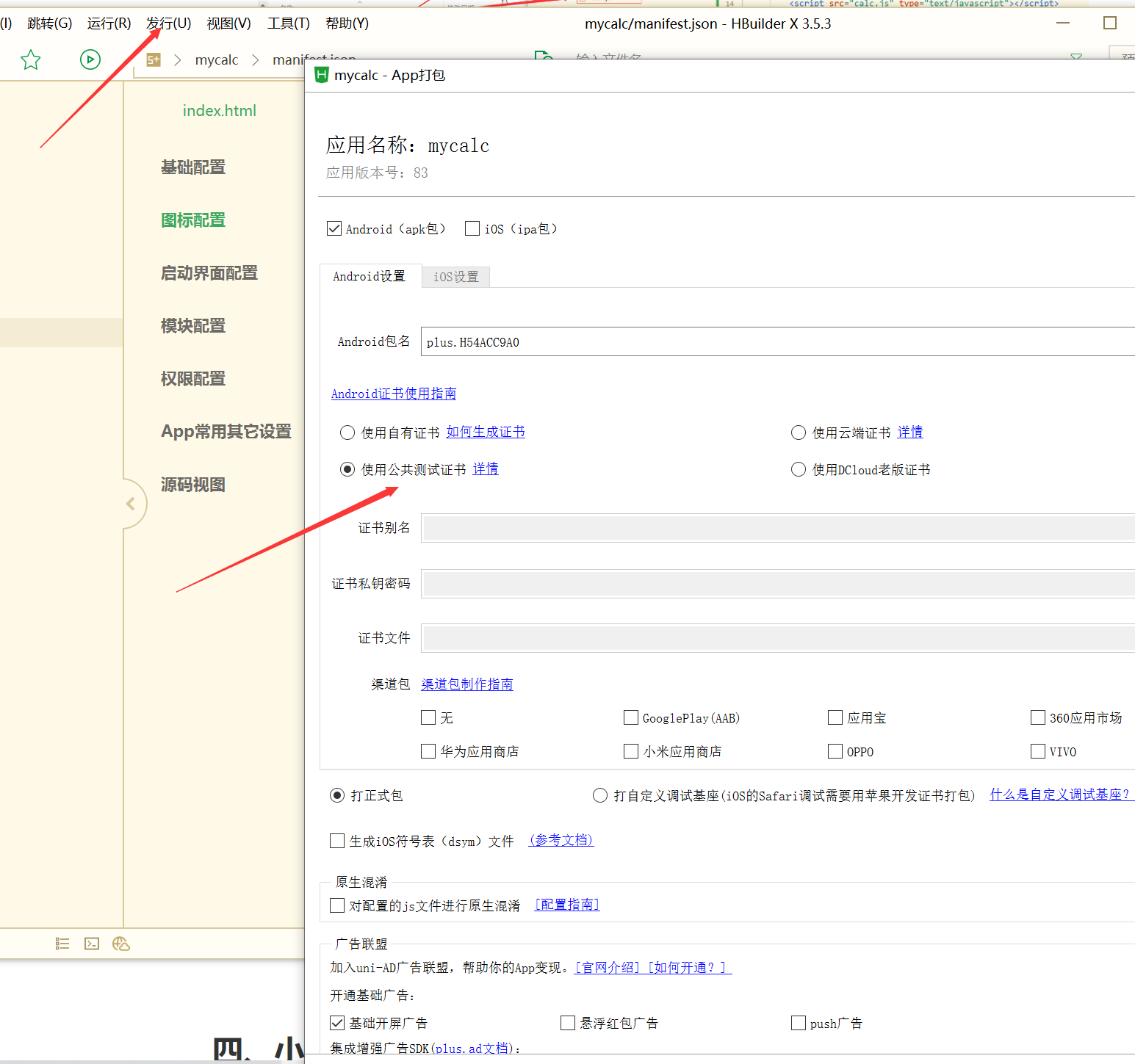Viewport: 1135px width, 1064px height.
Task: Select 使用云端证书 radio button
Action: [x=799, y=433]
